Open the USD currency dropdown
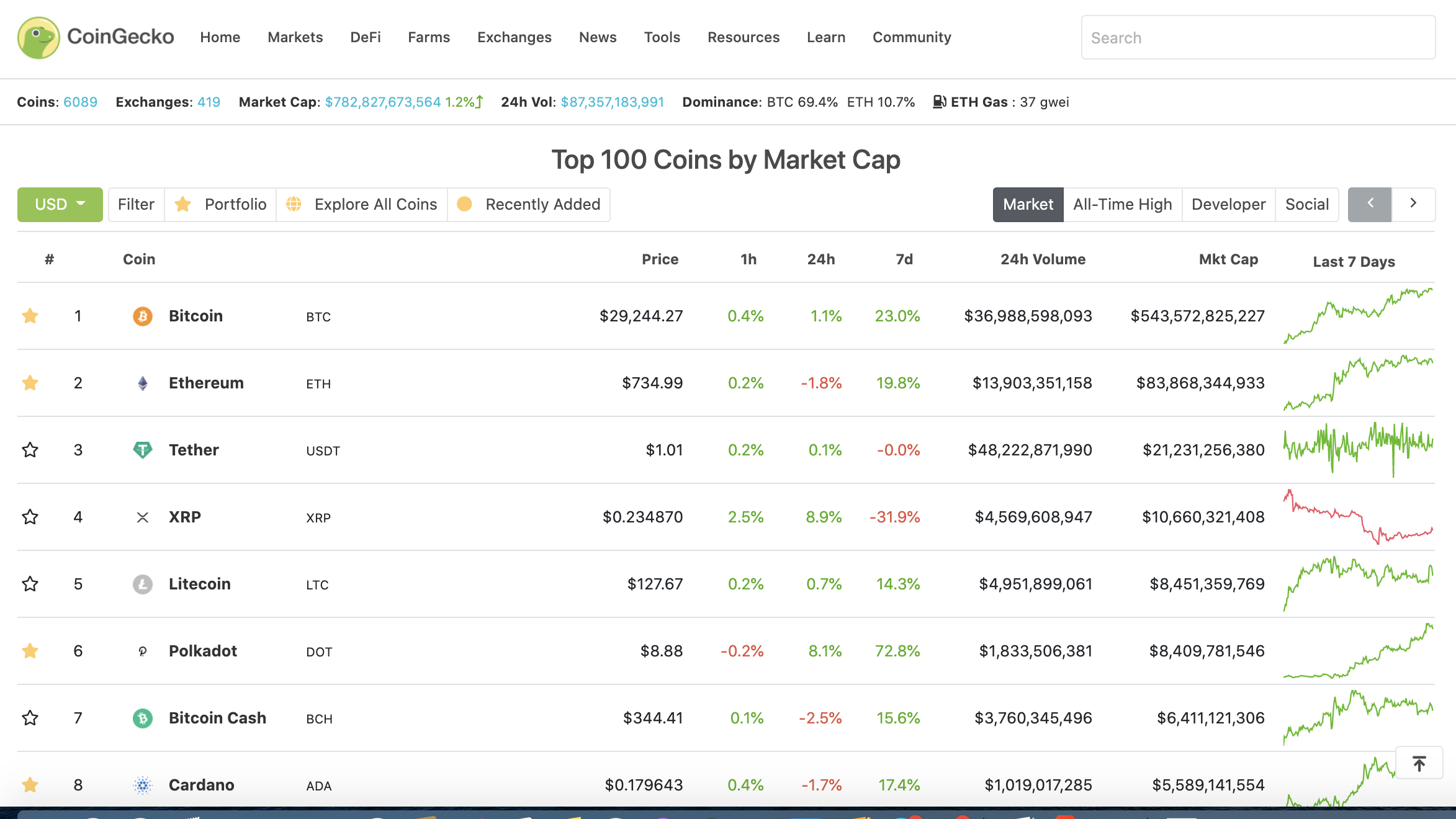1456x819 pixels. (60, 205)
